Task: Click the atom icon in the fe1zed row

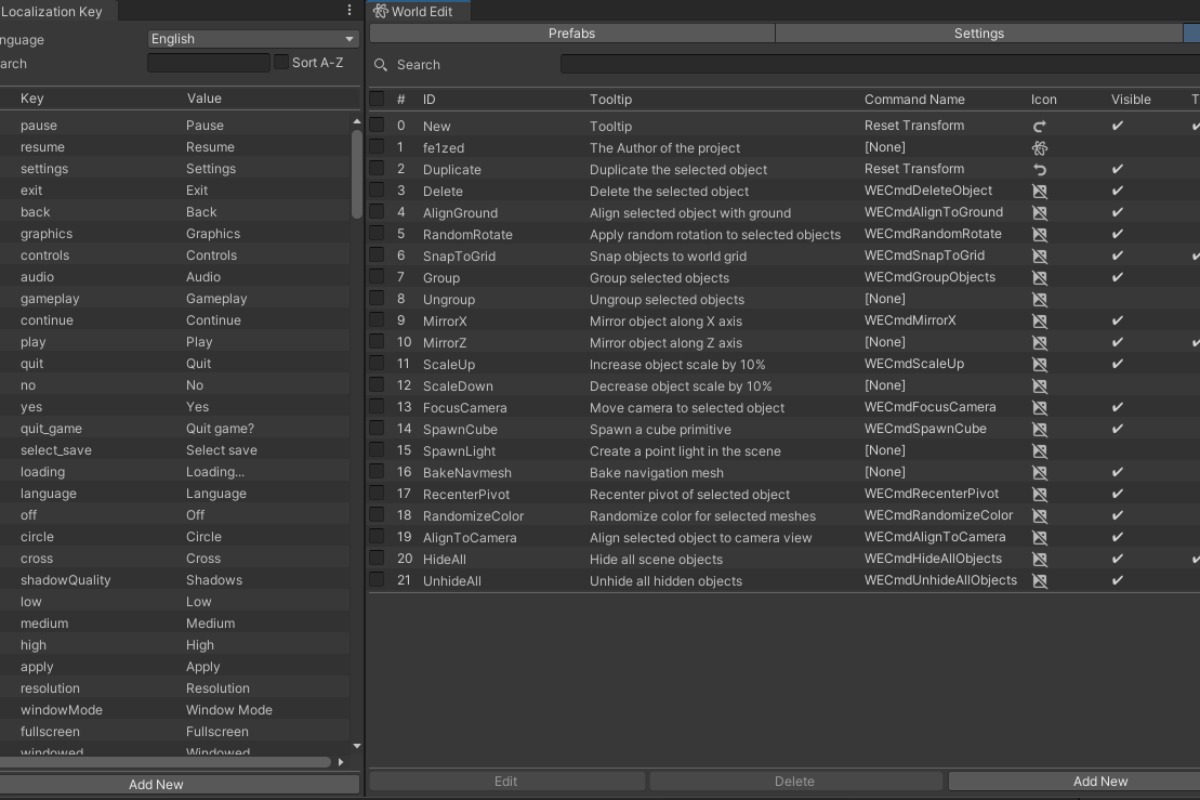Action: click(x=1039, y=148)
